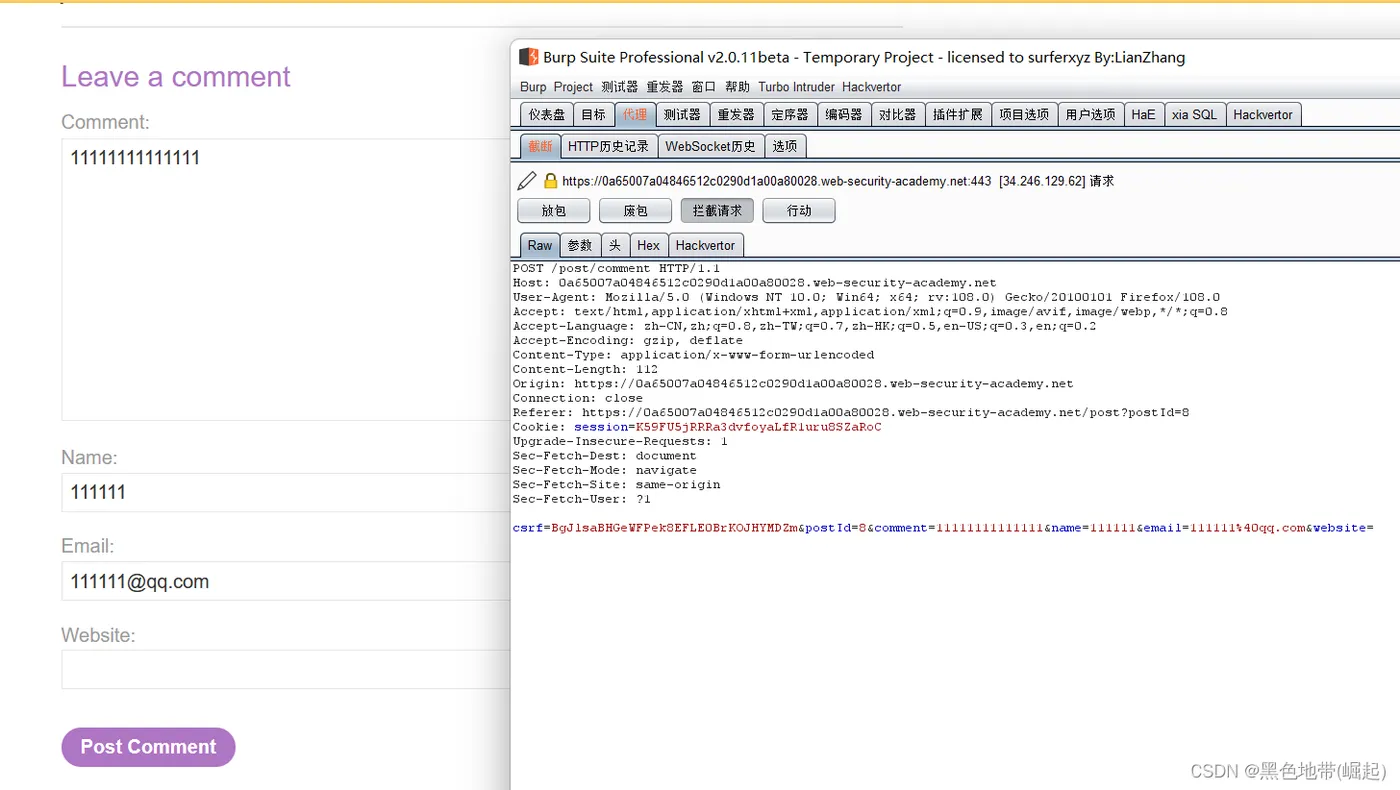Click the Leave a comment heading
Image resolution: width=1400 pixels, height=790 pixels.
[x=176, y=77]
